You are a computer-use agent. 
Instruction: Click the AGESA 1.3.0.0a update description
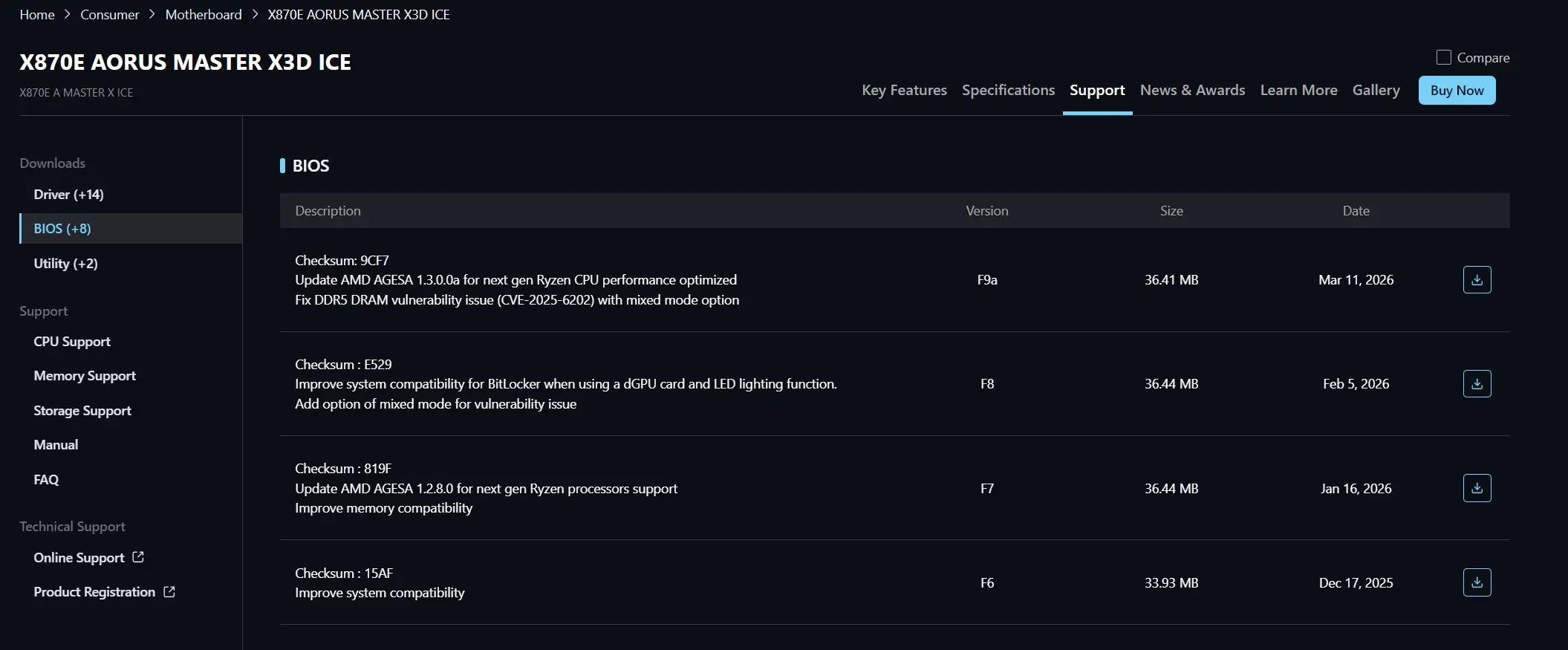coord(516,280)
